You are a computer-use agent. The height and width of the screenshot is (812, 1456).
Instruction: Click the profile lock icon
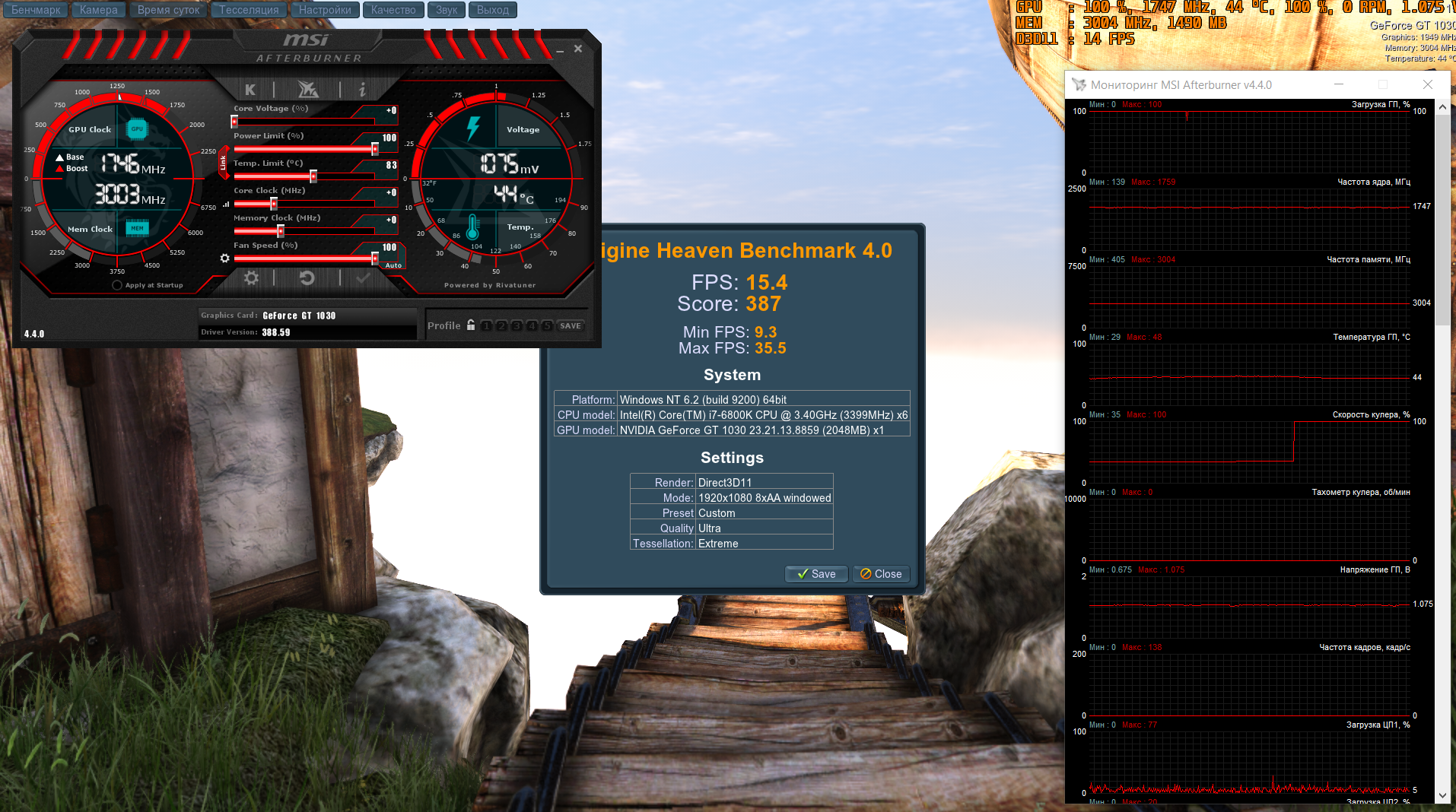(471, 325)
